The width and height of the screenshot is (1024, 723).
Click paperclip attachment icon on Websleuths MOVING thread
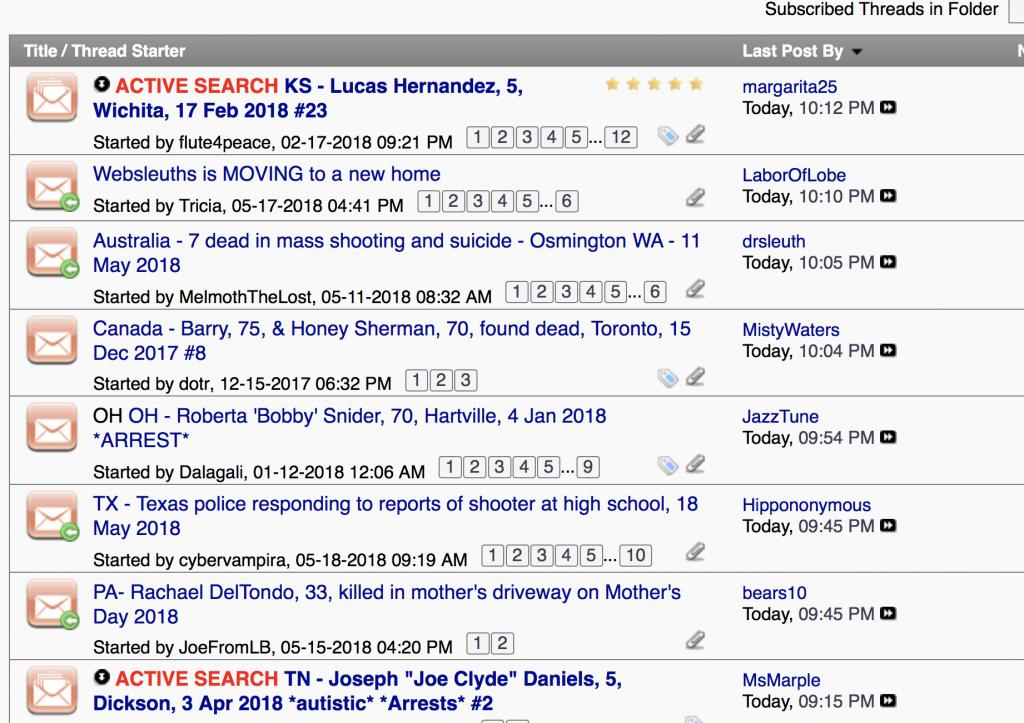tap(695, 198)
